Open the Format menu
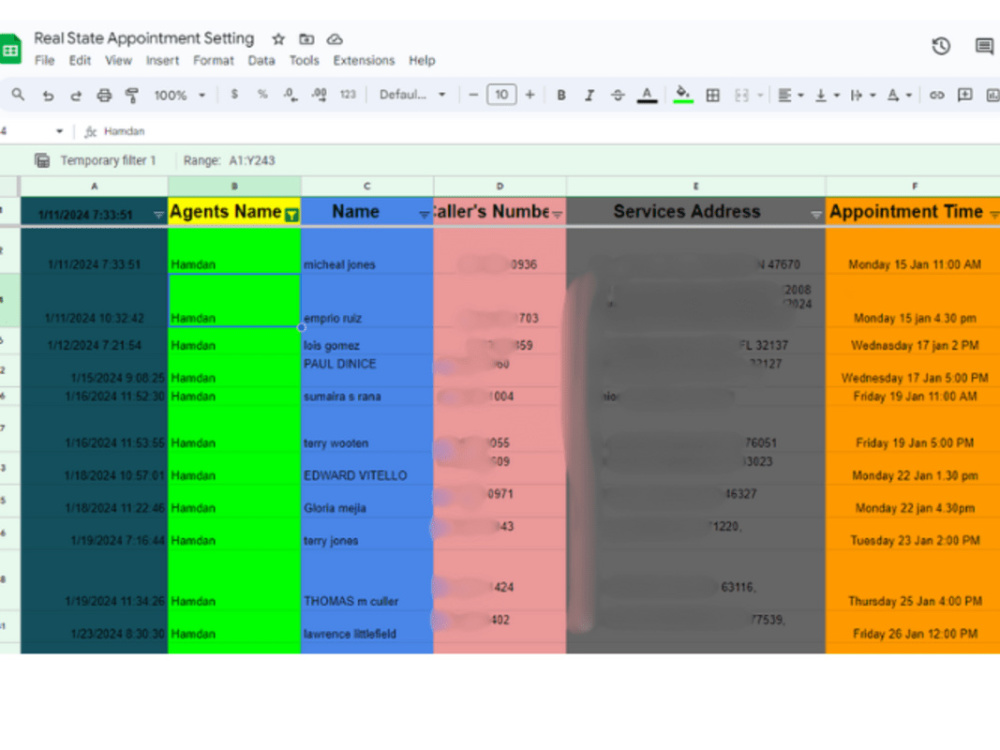The height and width of the screenshot is (750, 1000). [x=214, y=61]
